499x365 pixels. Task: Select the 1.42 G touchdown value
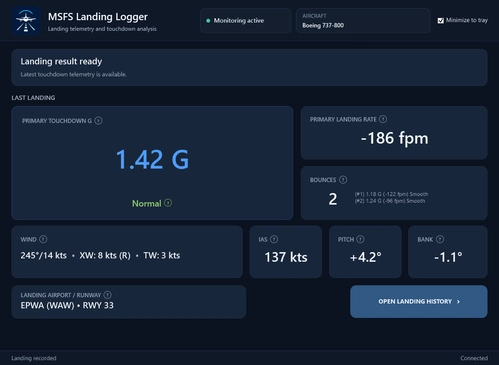(152, 159)
